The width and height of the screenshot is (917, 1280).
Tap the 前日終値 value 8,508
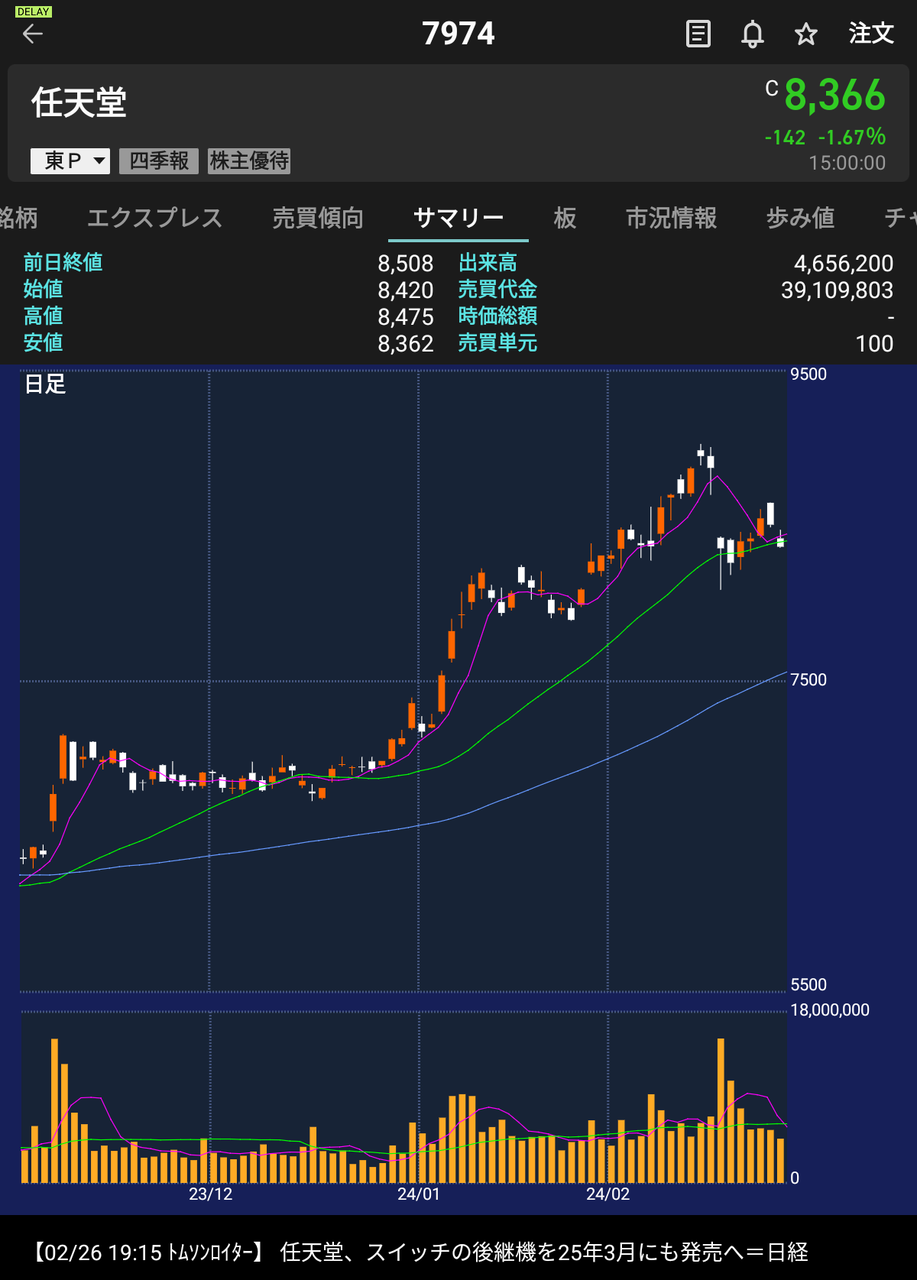point(405,263)
